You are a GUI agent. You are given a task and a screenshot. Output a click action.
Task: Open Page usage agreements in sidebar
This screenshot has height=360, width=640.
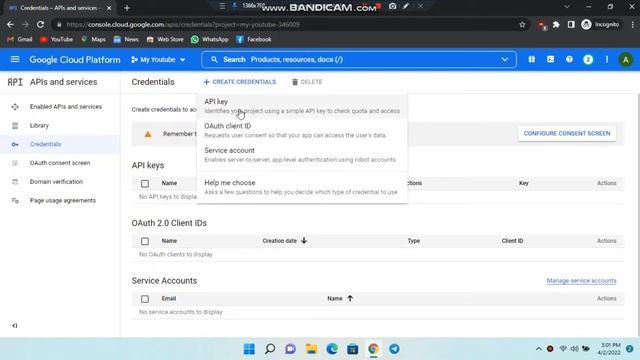coord(63,200)
